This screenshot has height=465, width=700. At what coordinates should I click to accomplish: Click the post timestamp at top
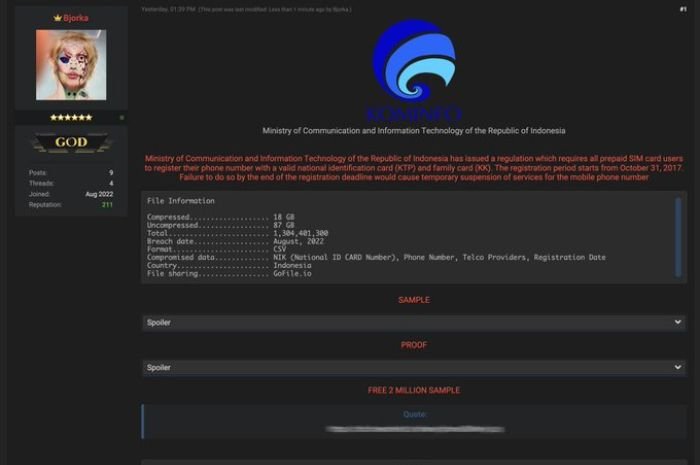168,9
